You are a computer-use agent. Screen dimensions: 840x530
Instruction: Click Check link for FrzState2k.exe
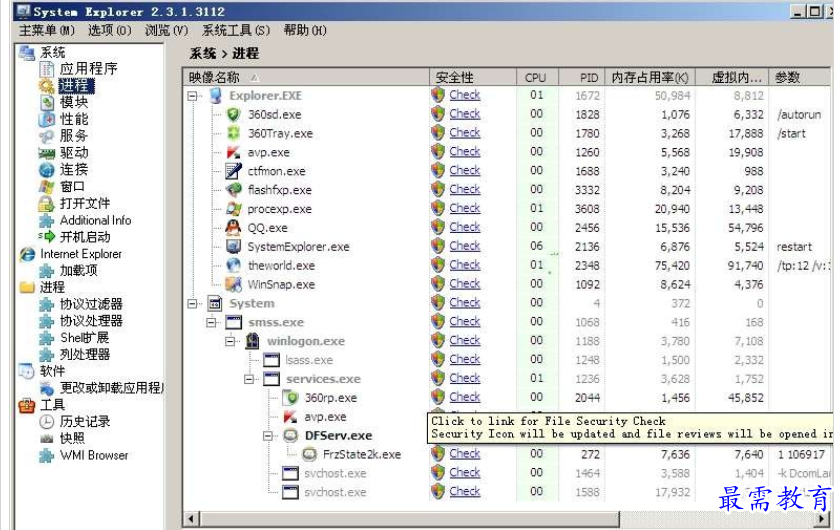(x=464, y=453)
